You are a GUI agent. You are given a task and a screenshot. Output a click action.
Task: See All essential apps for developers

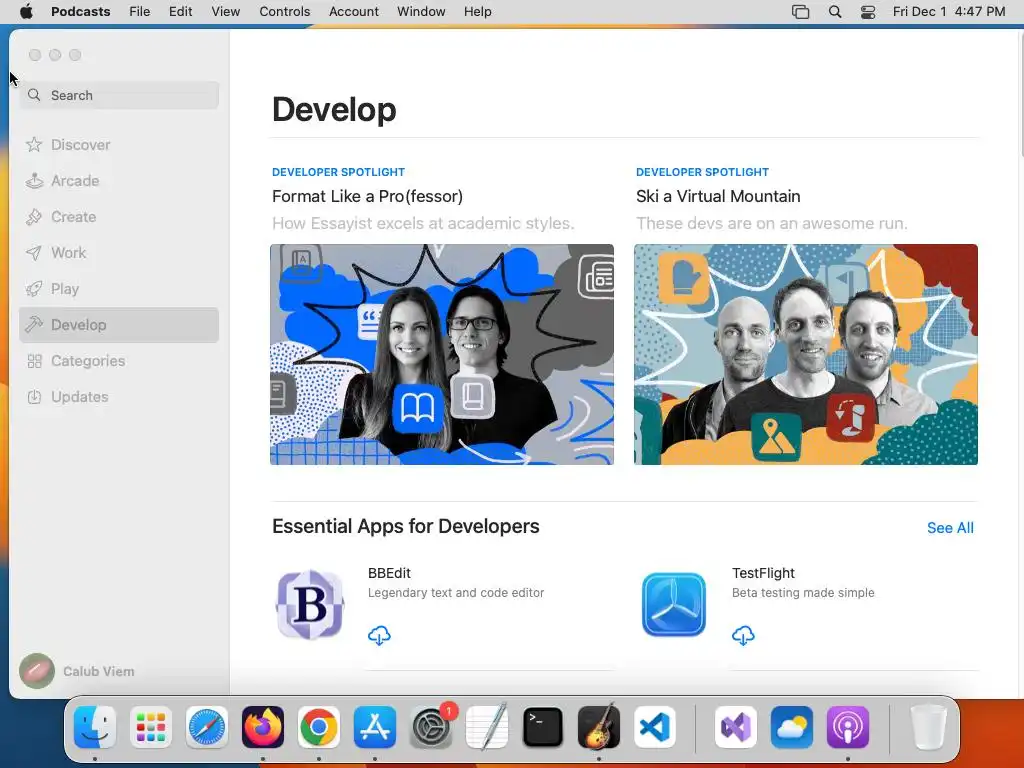tap(950, 528)
